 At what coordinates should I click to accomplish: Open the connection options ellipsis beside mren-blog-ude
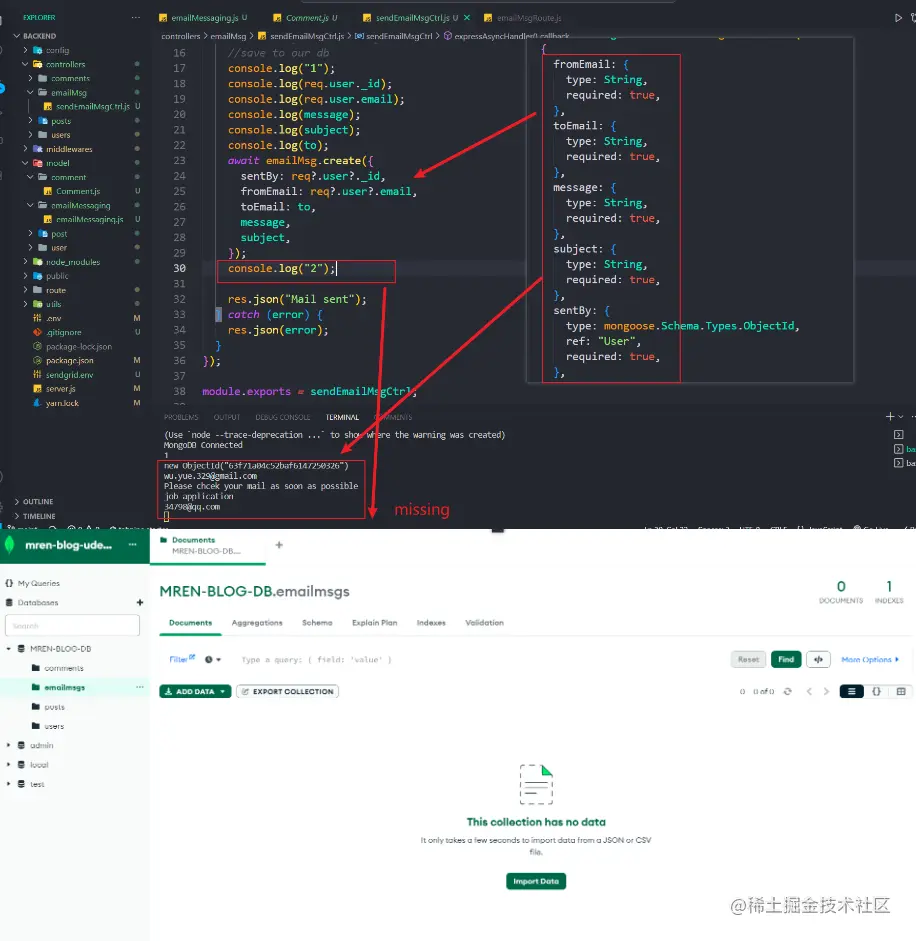coord(133,544)
